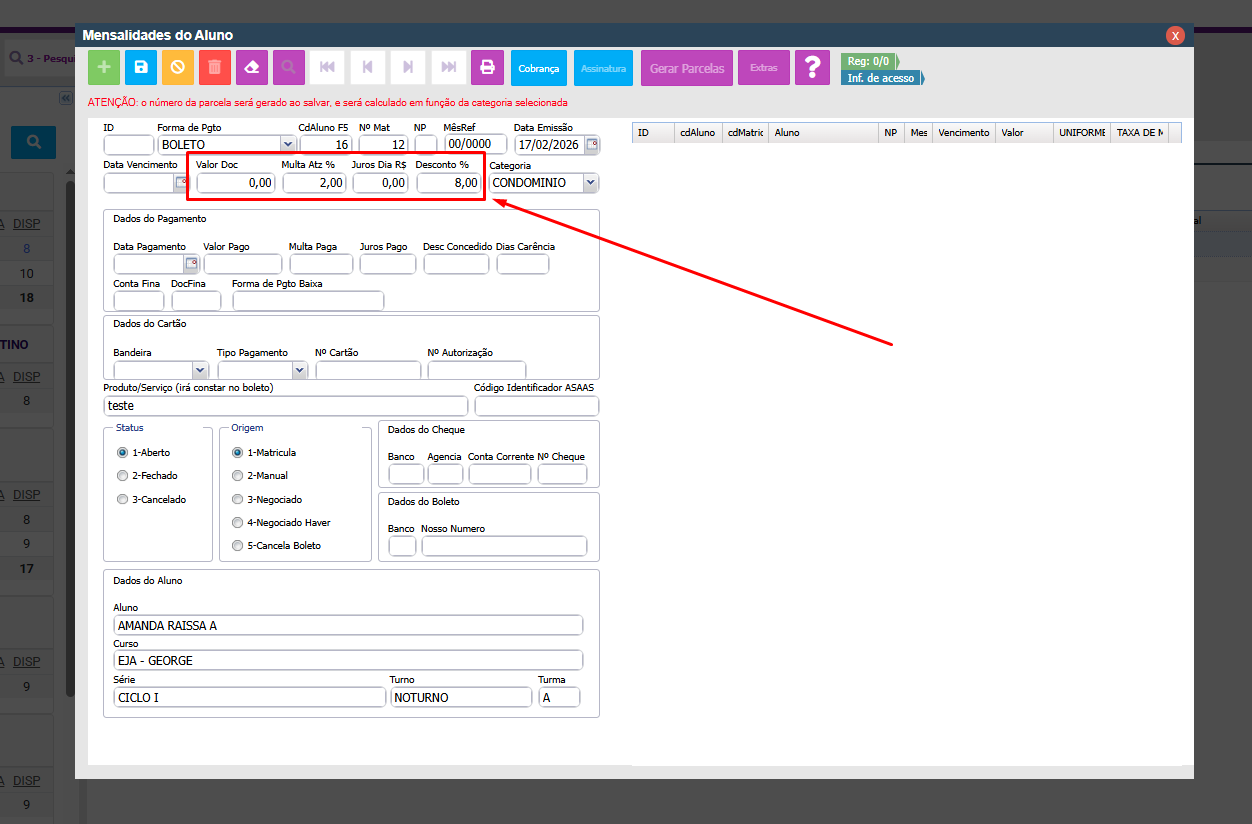Choose 2-Manual as the origin
1252x824 pixels.
[x=237, y=476]
